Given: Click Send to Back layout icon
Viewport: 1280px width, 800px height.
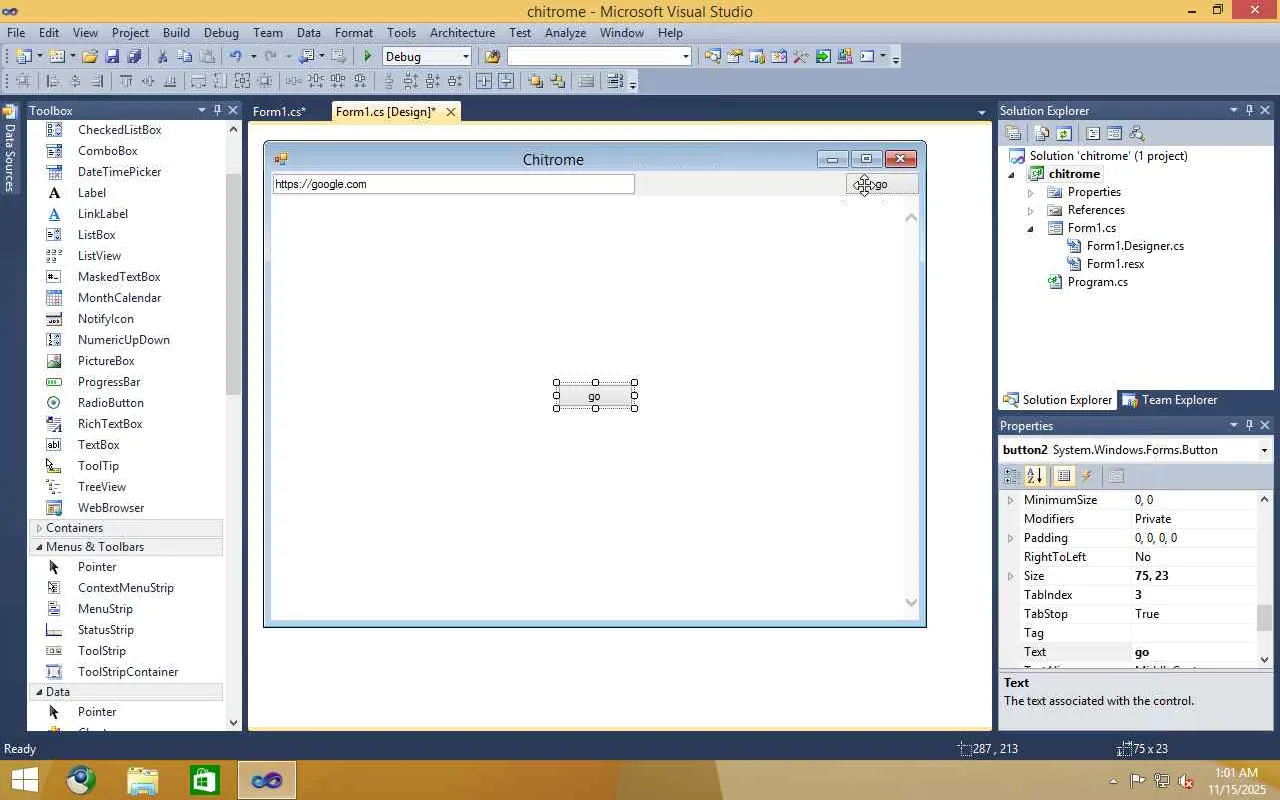Looking at the screenshot, I should coord(557,82).
